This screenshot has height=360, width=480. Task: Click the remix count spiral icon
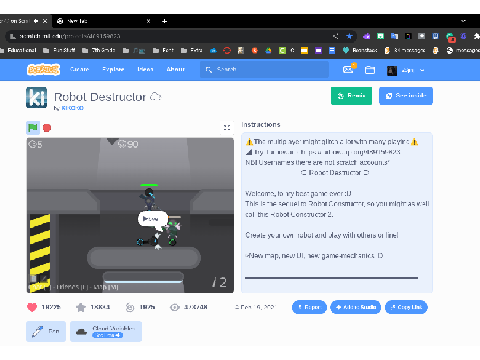click(x=130, y=307)
